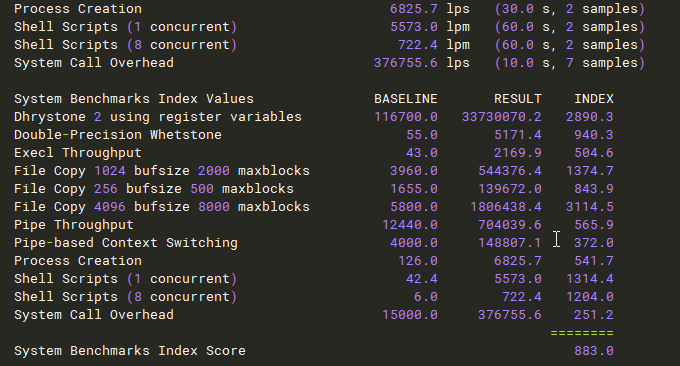Click the index value 843.9
This screenshot has width=680, height=366.
point(594,189)
